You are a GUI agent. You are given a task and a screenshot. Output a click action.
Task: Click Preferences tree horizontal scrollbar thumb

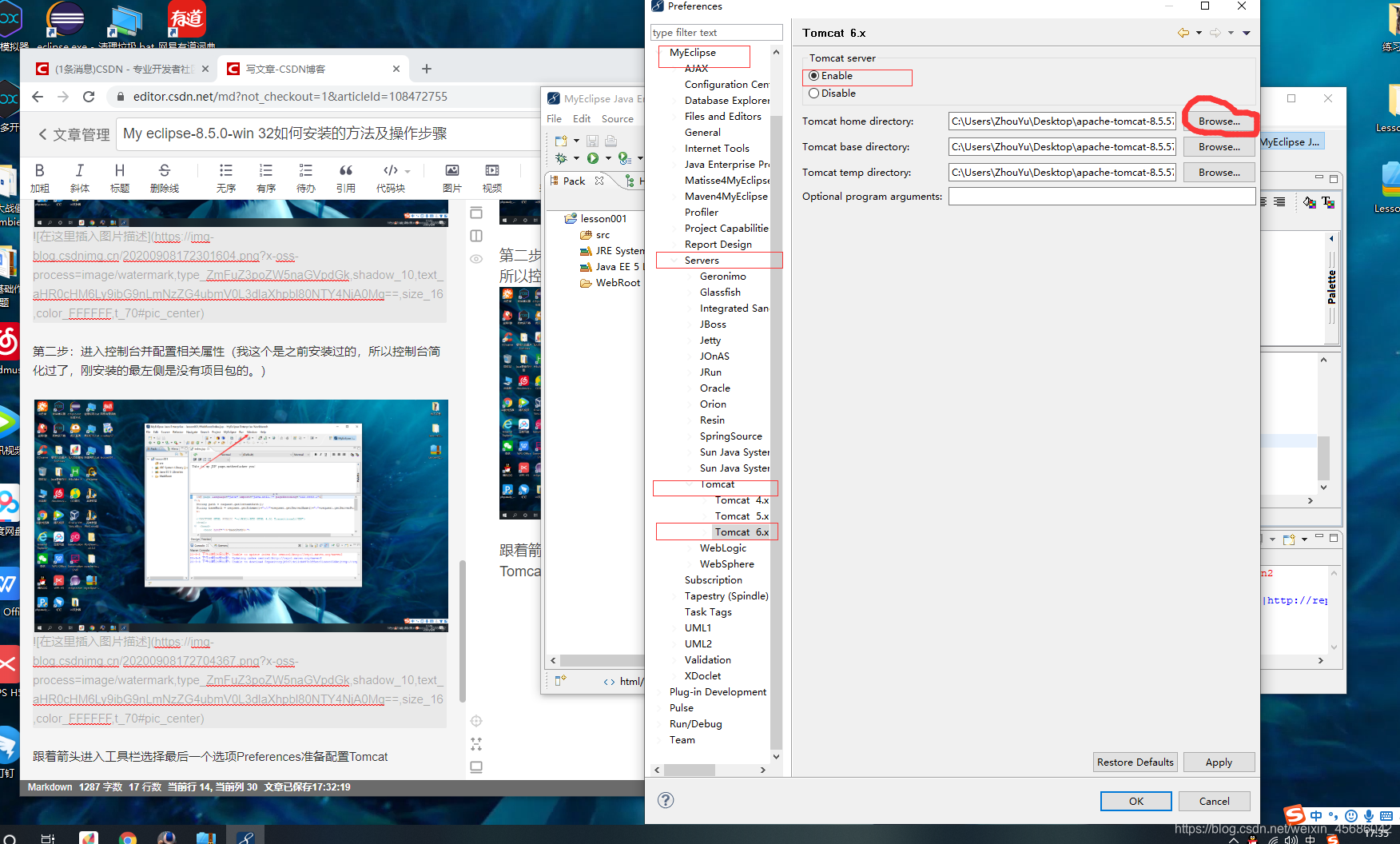[690, 770]
